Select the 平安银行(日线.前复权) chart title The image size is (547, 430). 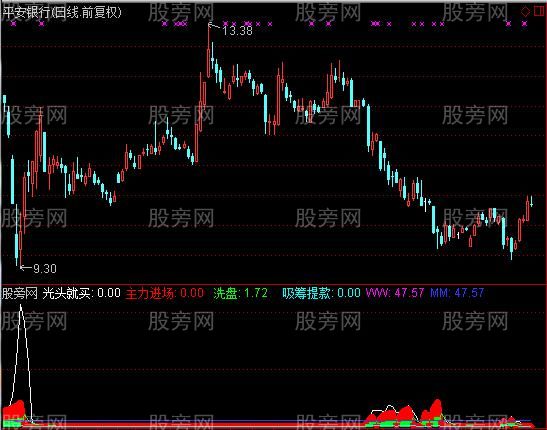pyautogui.click(x=62, y=13)
